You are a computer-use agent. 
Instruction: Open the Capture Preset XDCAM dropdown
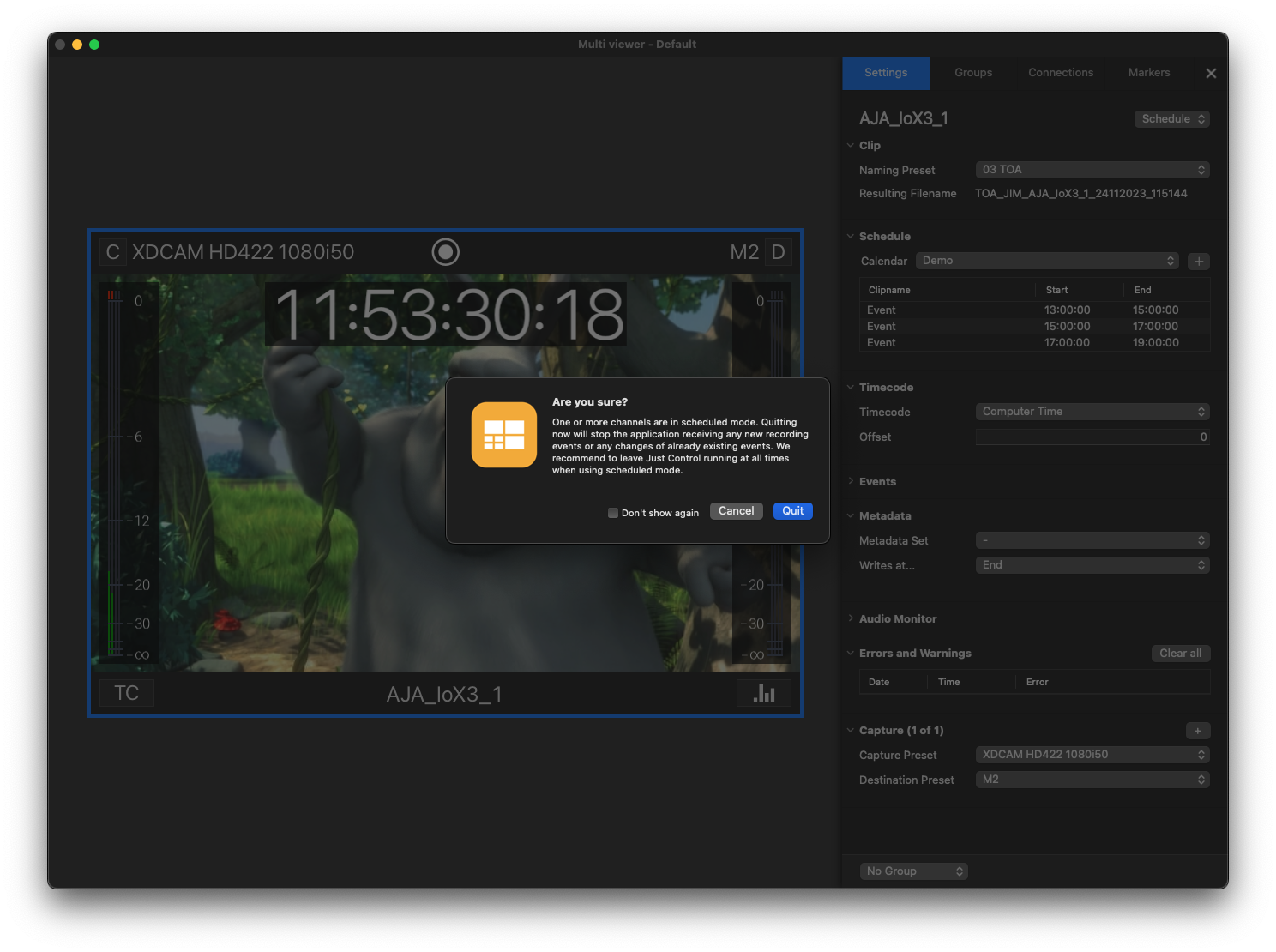[1092, 755]
